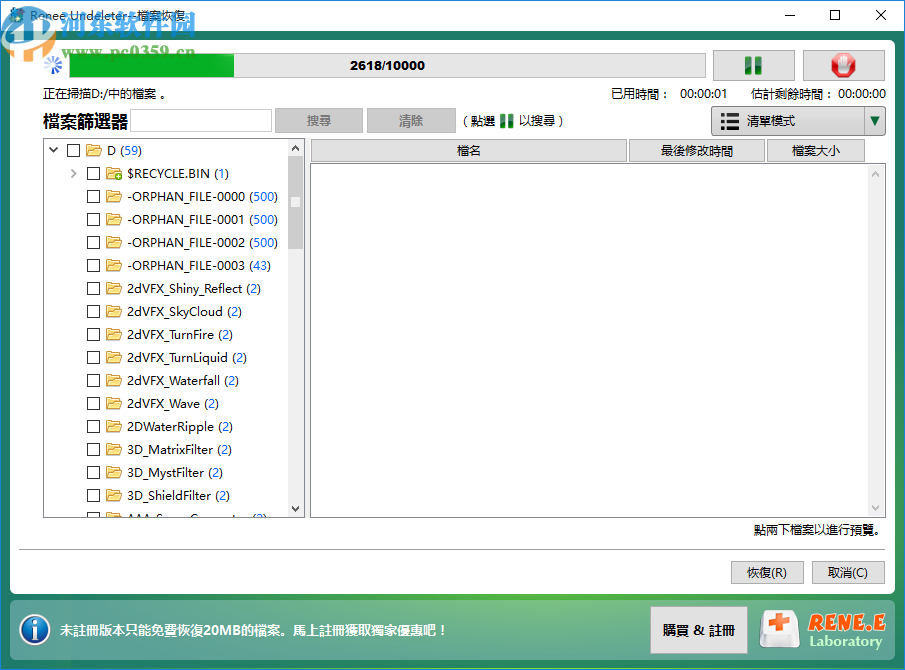Viewport: 905px width, 670px height.
Task: Pause the scan with the green pause icon
Action: (753, 65)
